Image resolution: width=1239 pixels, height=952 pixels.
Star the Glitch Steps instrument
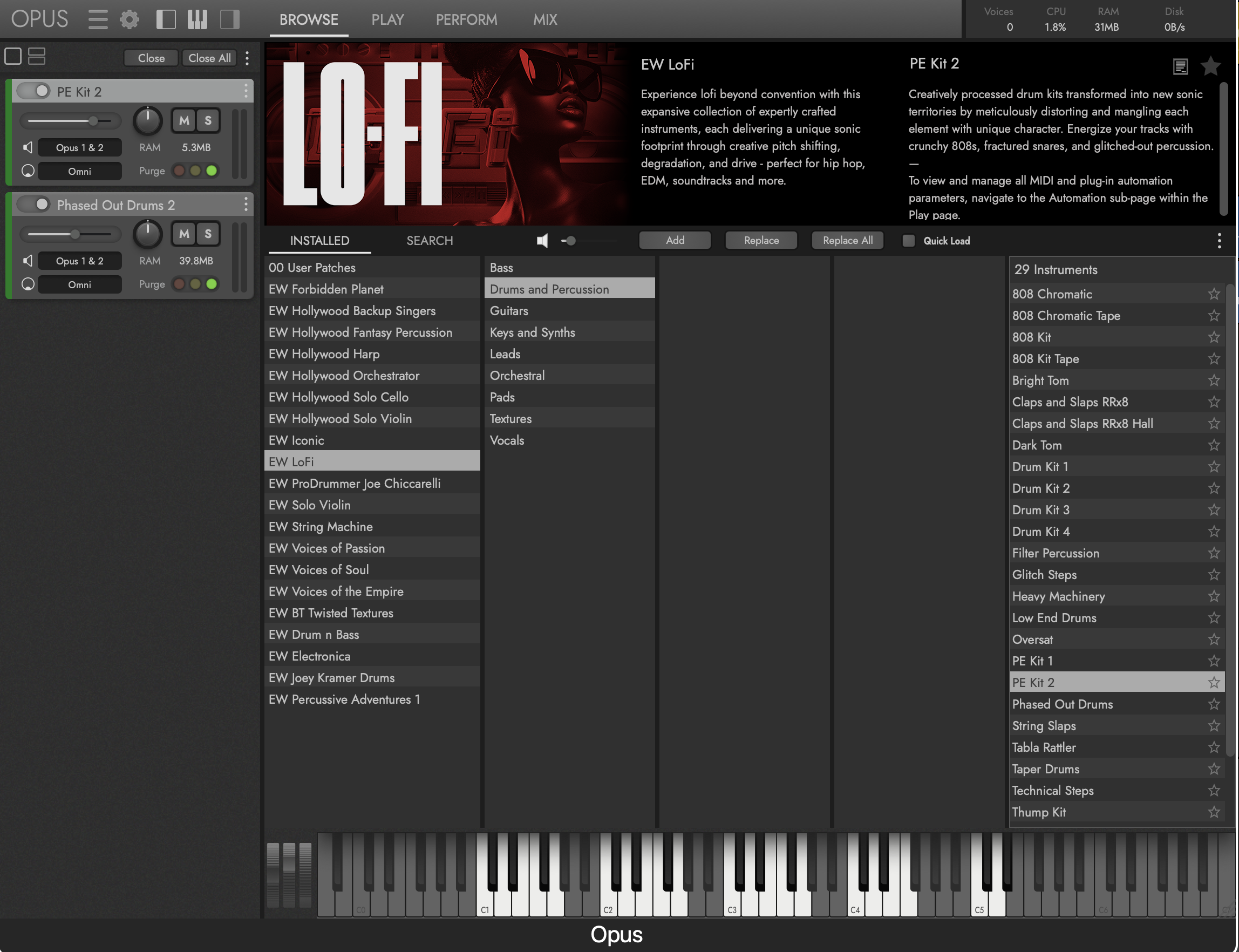pyautogui.click(x=1214, y=575)
